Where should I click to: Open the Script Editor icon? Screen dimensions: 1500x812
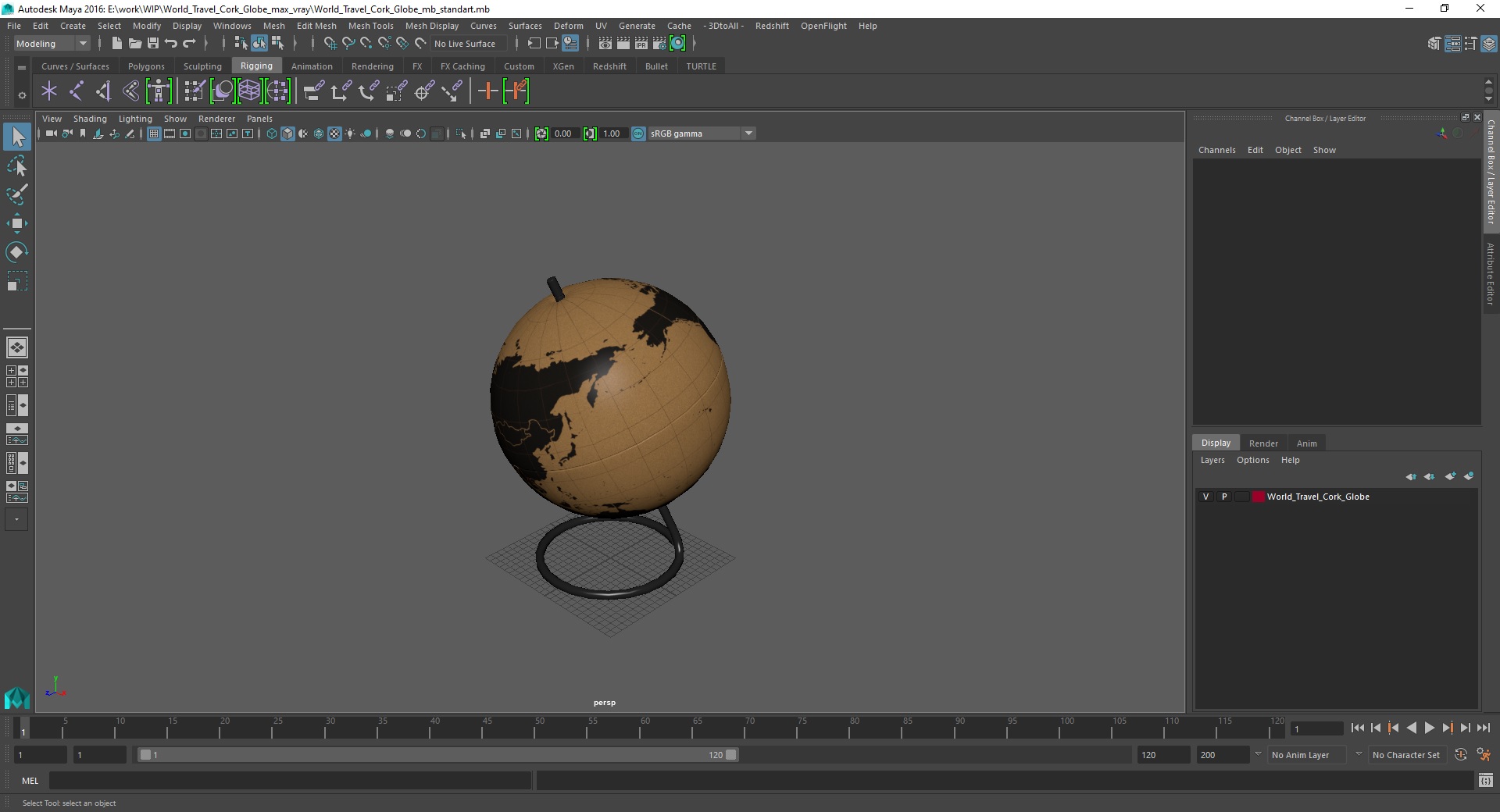pos(1486,780)
